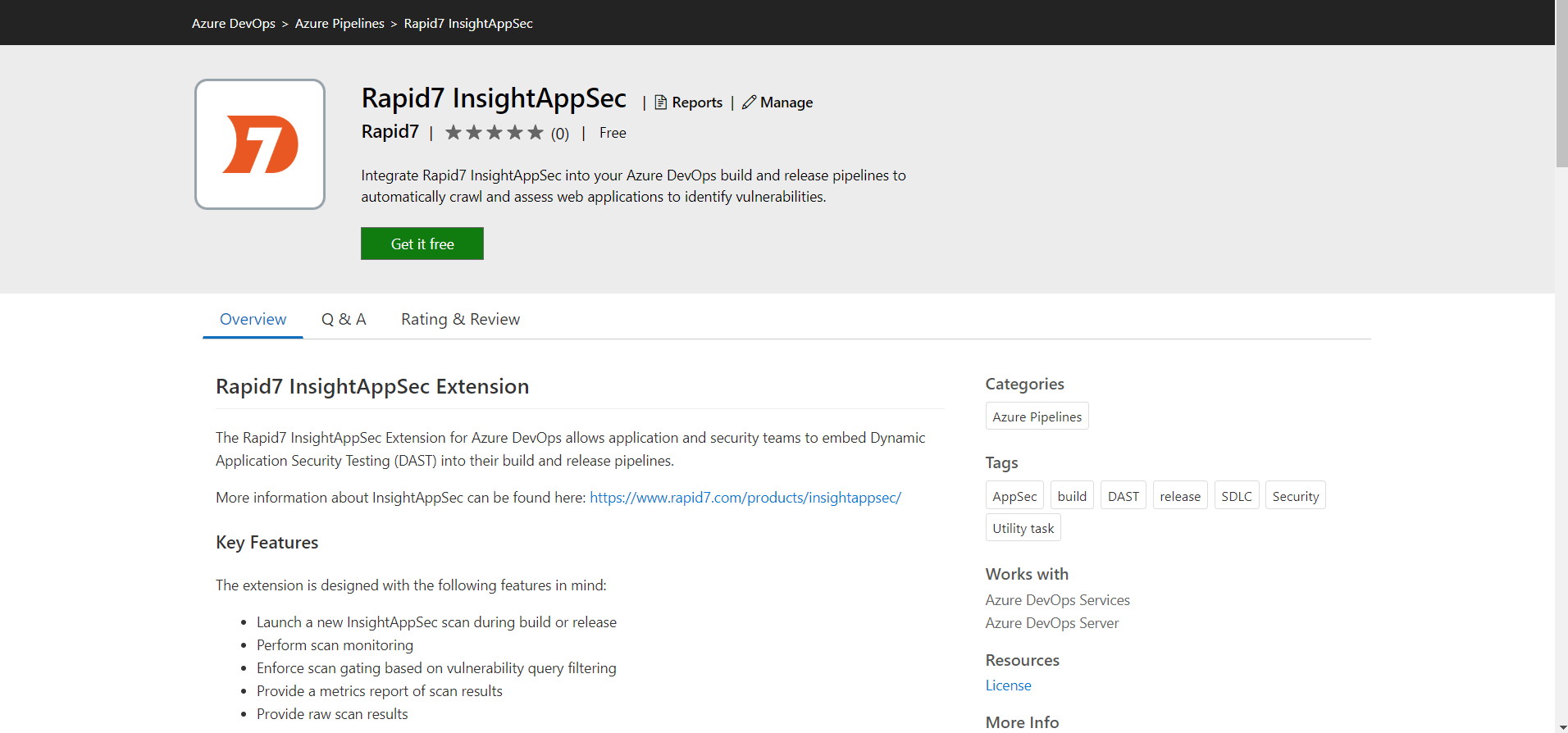Go to Azure DevOps breadcrumb link
The height and width of the screenshot is (733, 1568).
coord(234,24)
